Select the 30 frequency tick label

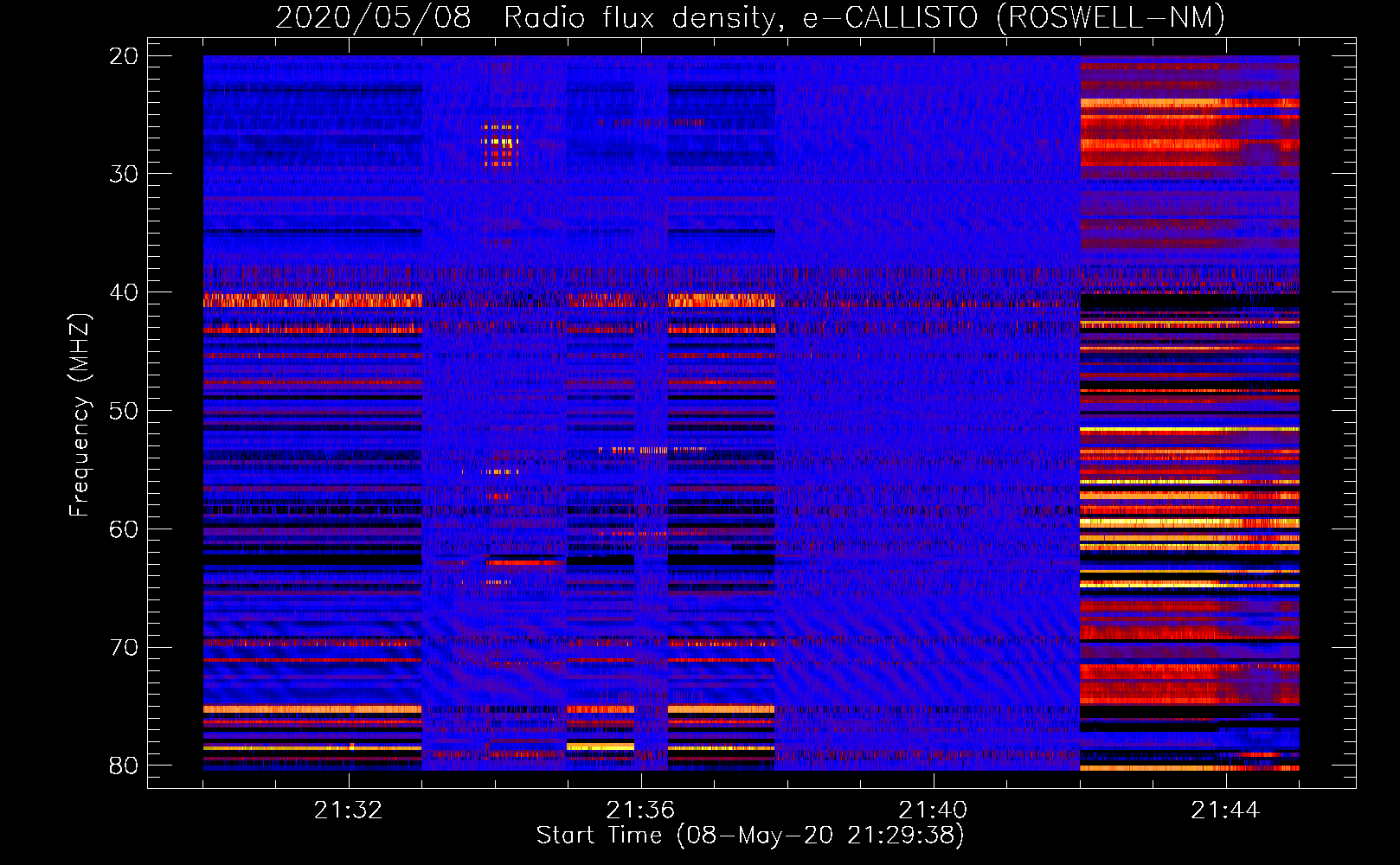[x=124, y=174]
